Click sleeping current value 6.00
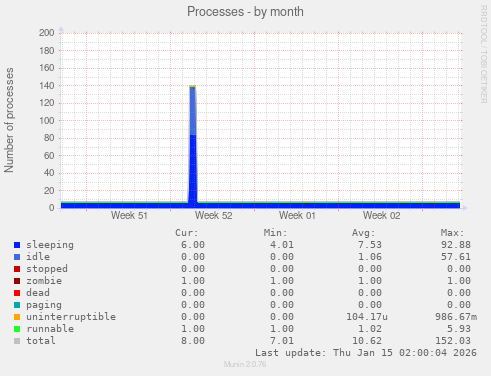This screenshot has height=376, width=491. [193, 245]
